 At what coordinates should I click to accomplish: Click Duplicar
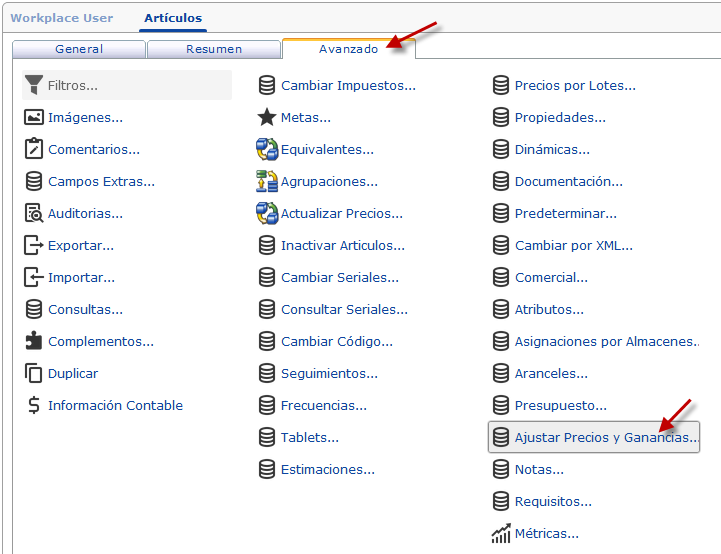73,373
